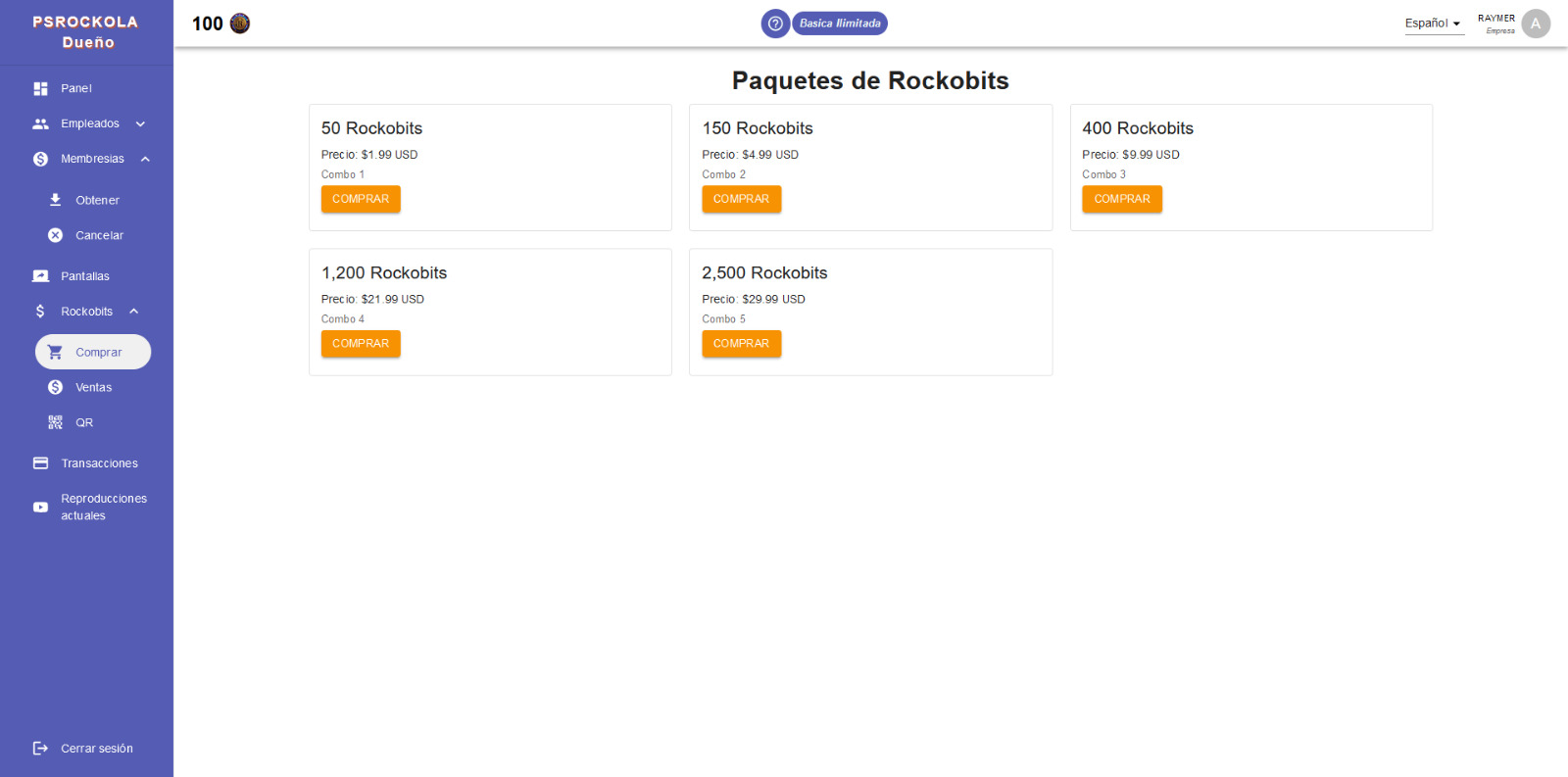
Task: Click 'Precio: $1.99 USD' text
Action: pos(369,155)
